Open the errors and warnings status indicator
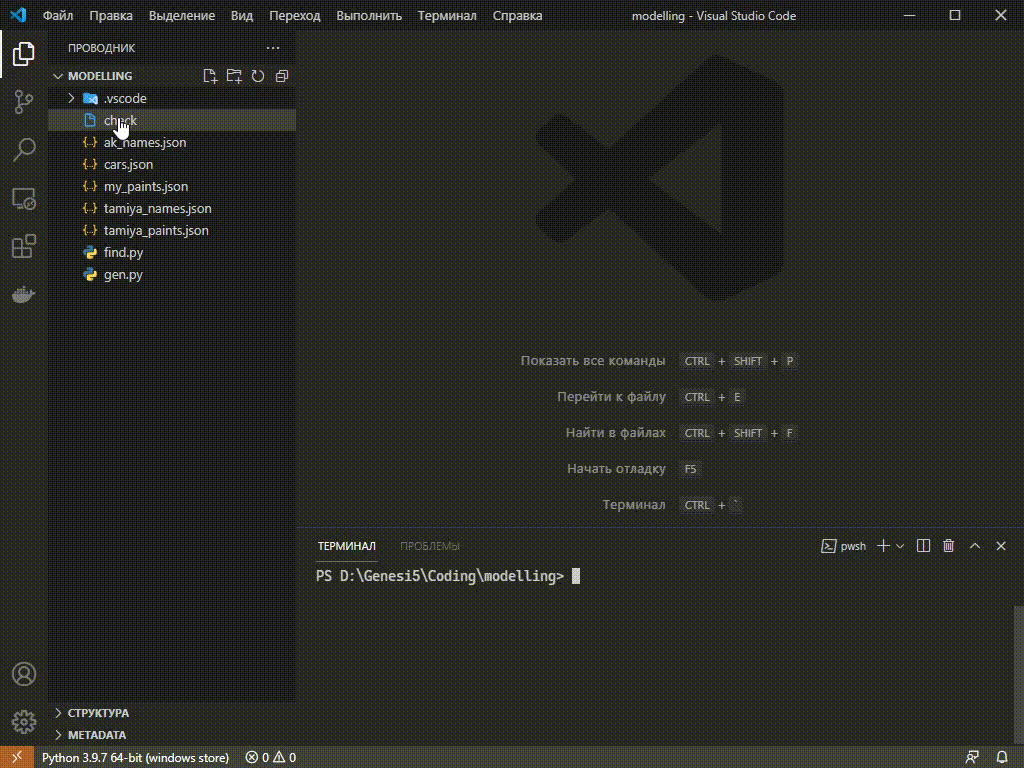The height and width of the screenshot is (768, 1024). [270, 758]
